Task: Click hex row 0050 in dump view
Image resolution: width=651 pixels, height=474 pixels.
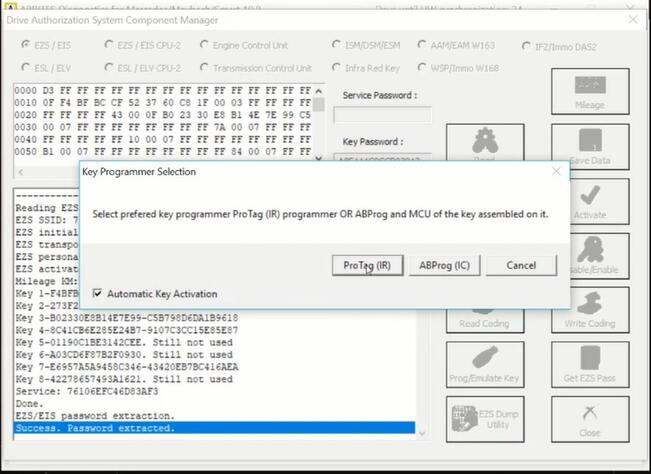Action: pyautogui.click(x=163, y=151)
